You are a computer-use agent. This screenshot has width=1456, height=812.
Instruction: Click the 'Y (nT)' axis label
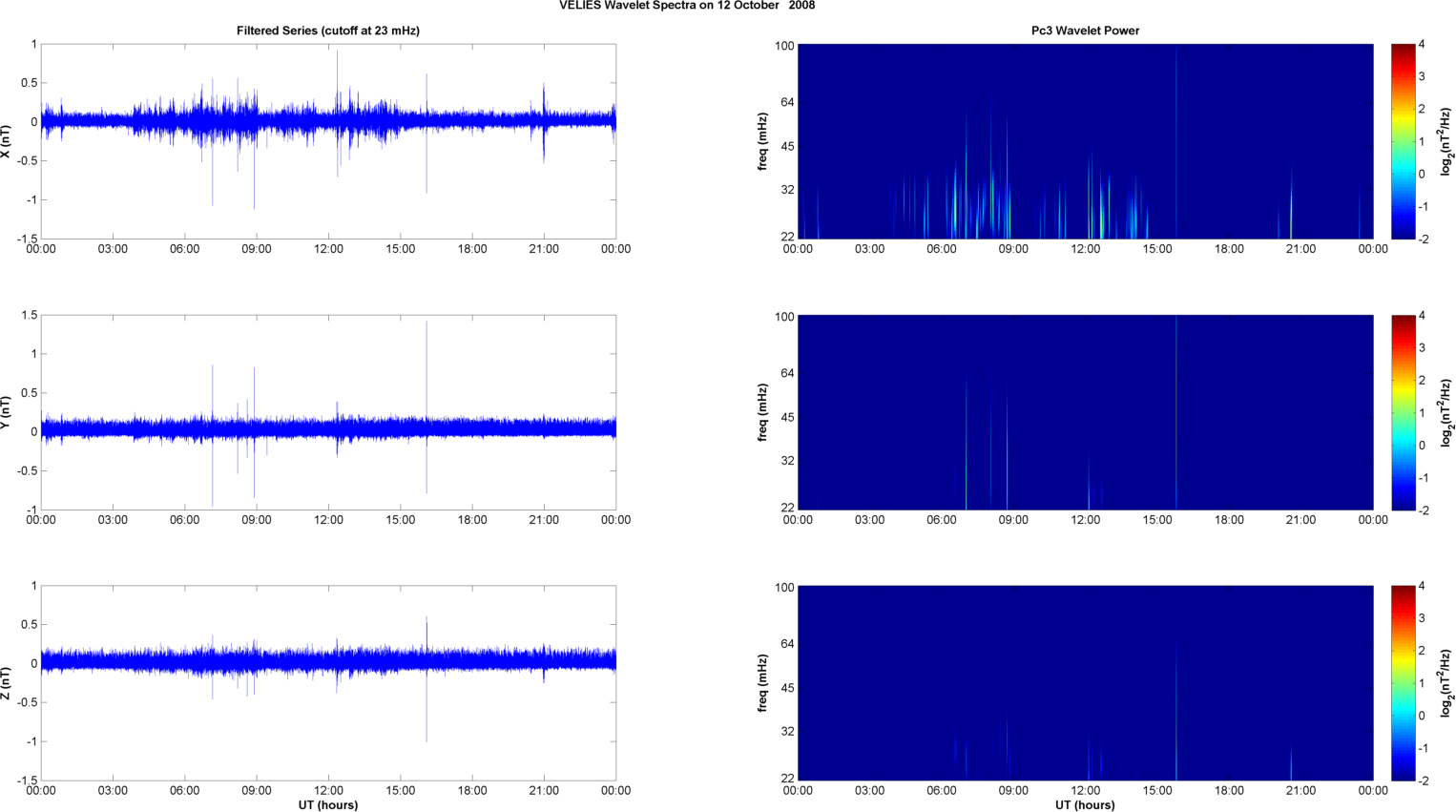(x=7, y=412)
